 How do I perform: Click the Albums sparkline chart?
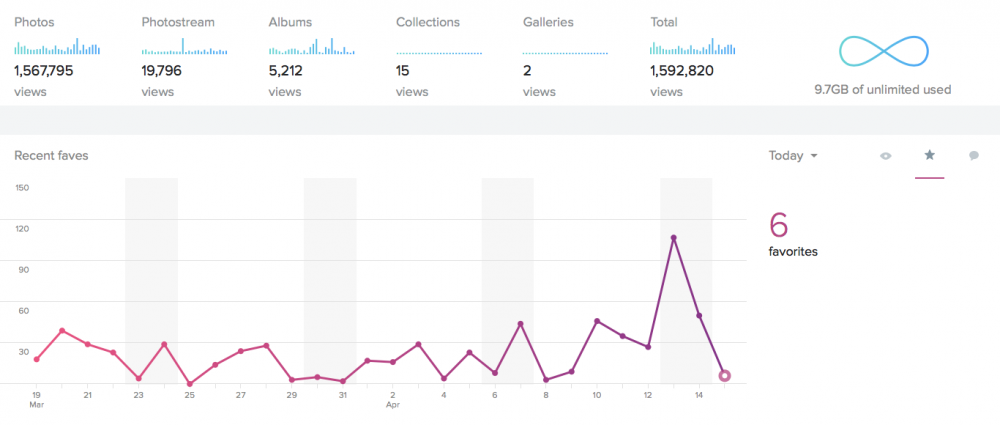(x=311, y=47)
